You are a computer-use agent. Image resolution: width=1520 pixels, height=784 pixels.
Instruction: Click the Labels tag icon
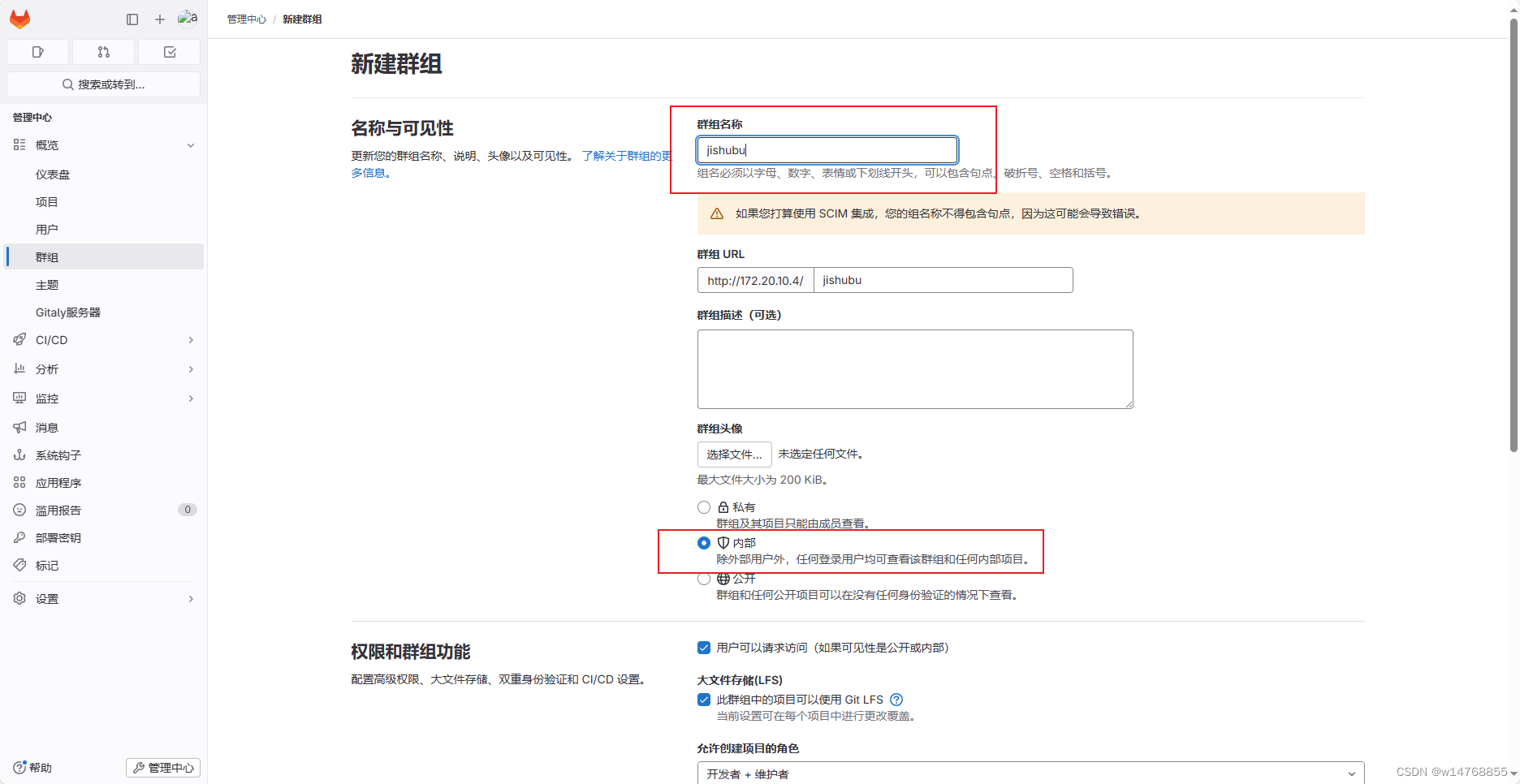coord(19,565)
